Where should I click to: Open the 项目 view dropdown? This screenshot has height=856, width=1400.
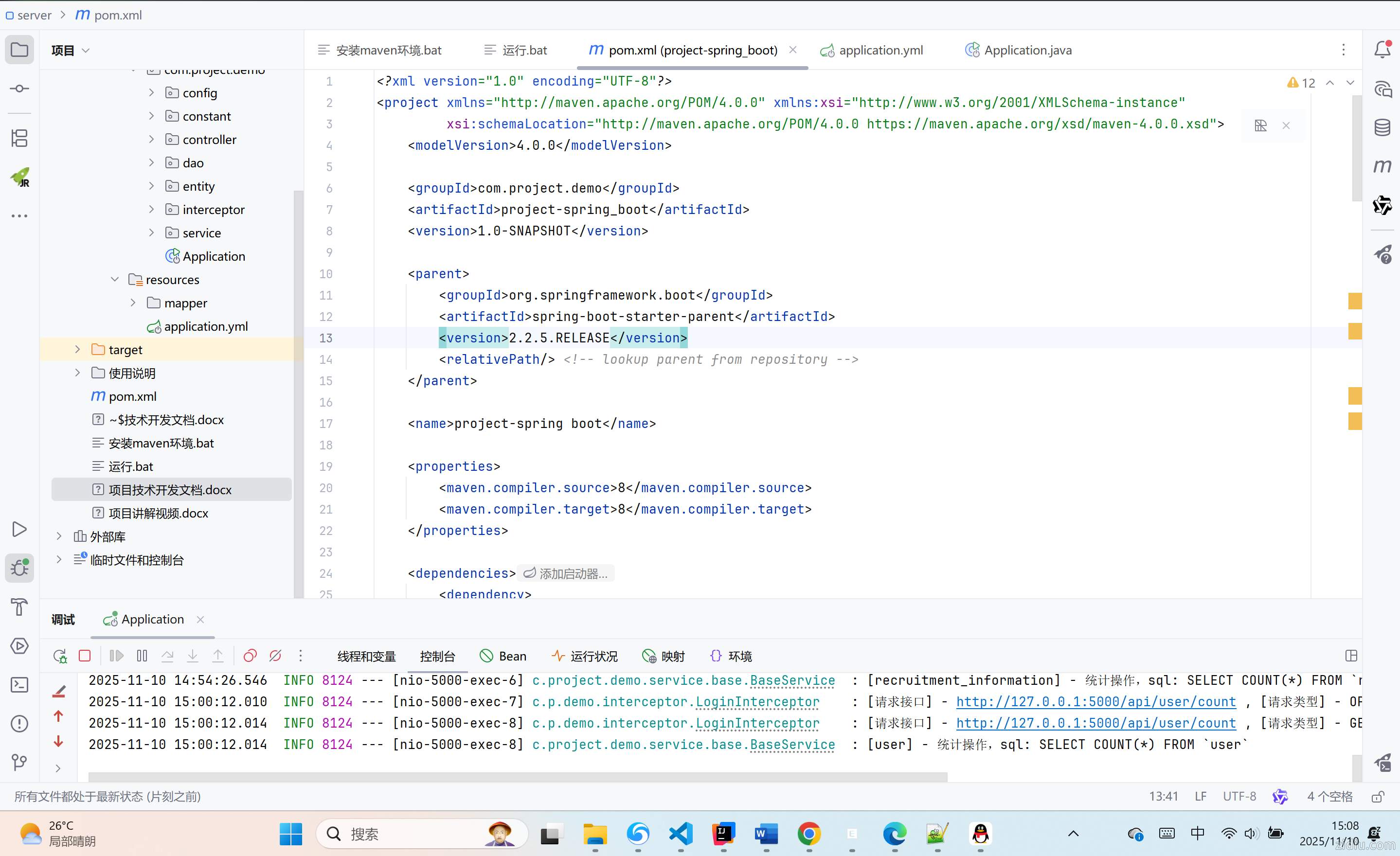(x=71, y=50)
